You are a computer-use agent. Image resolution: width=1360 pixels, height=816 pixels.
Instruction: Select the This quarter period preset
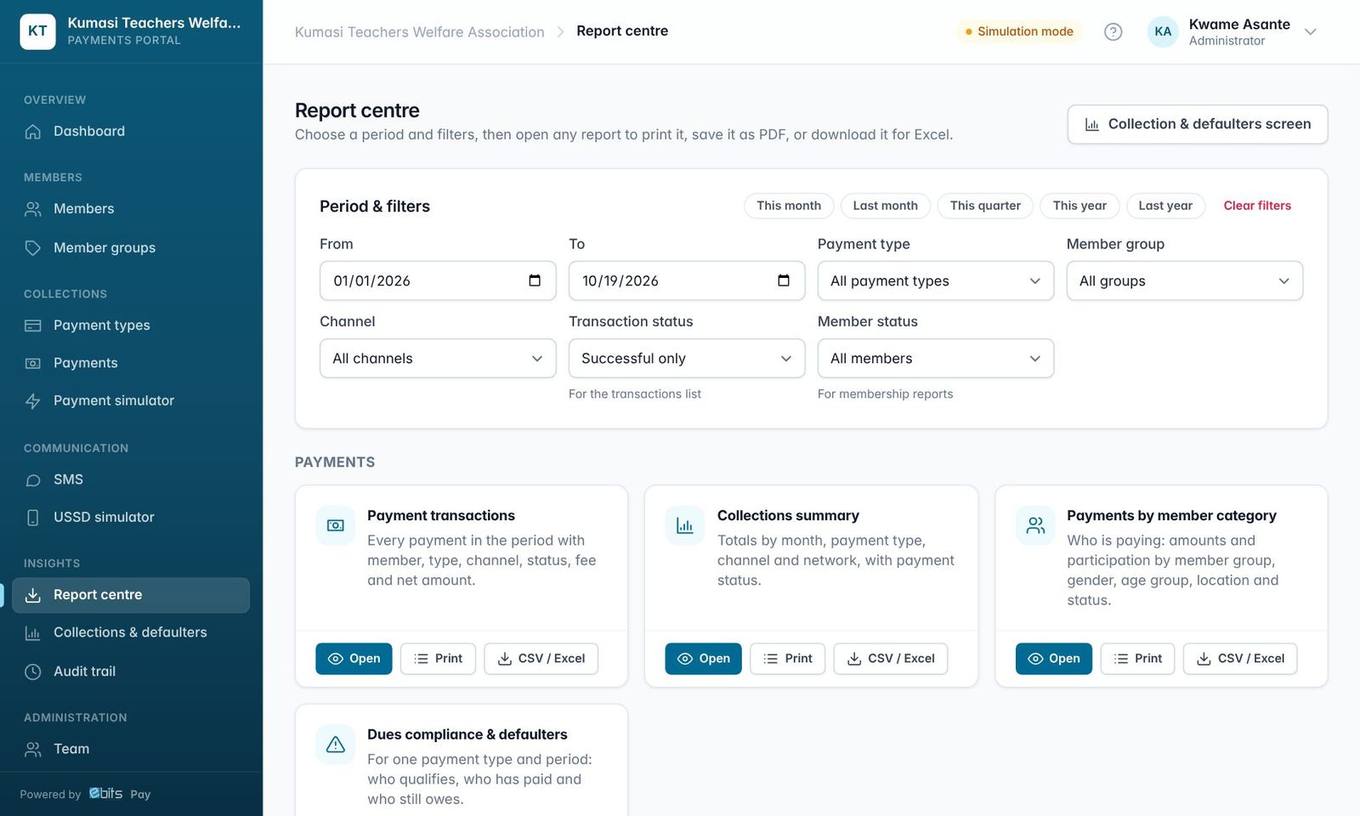click(x=985, y=206)
